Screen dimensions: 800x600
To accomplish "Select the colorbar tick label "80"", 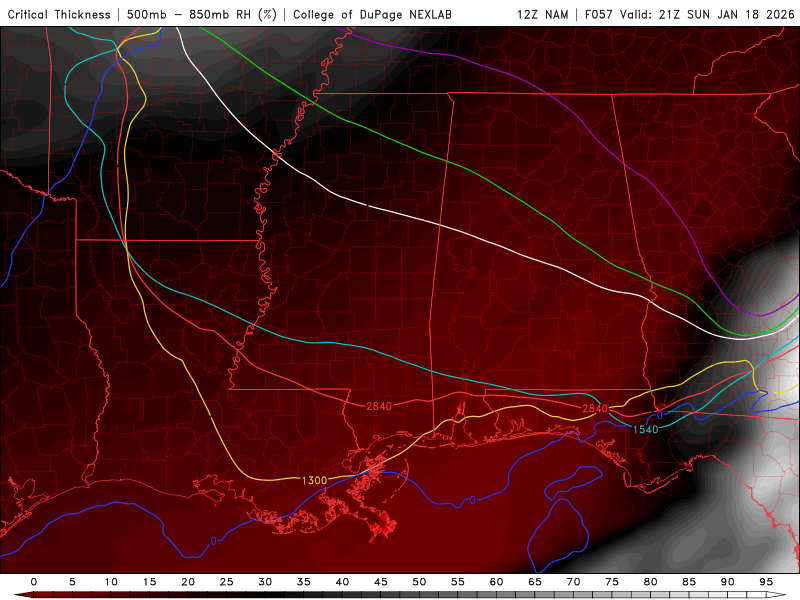I will (651, 582).
